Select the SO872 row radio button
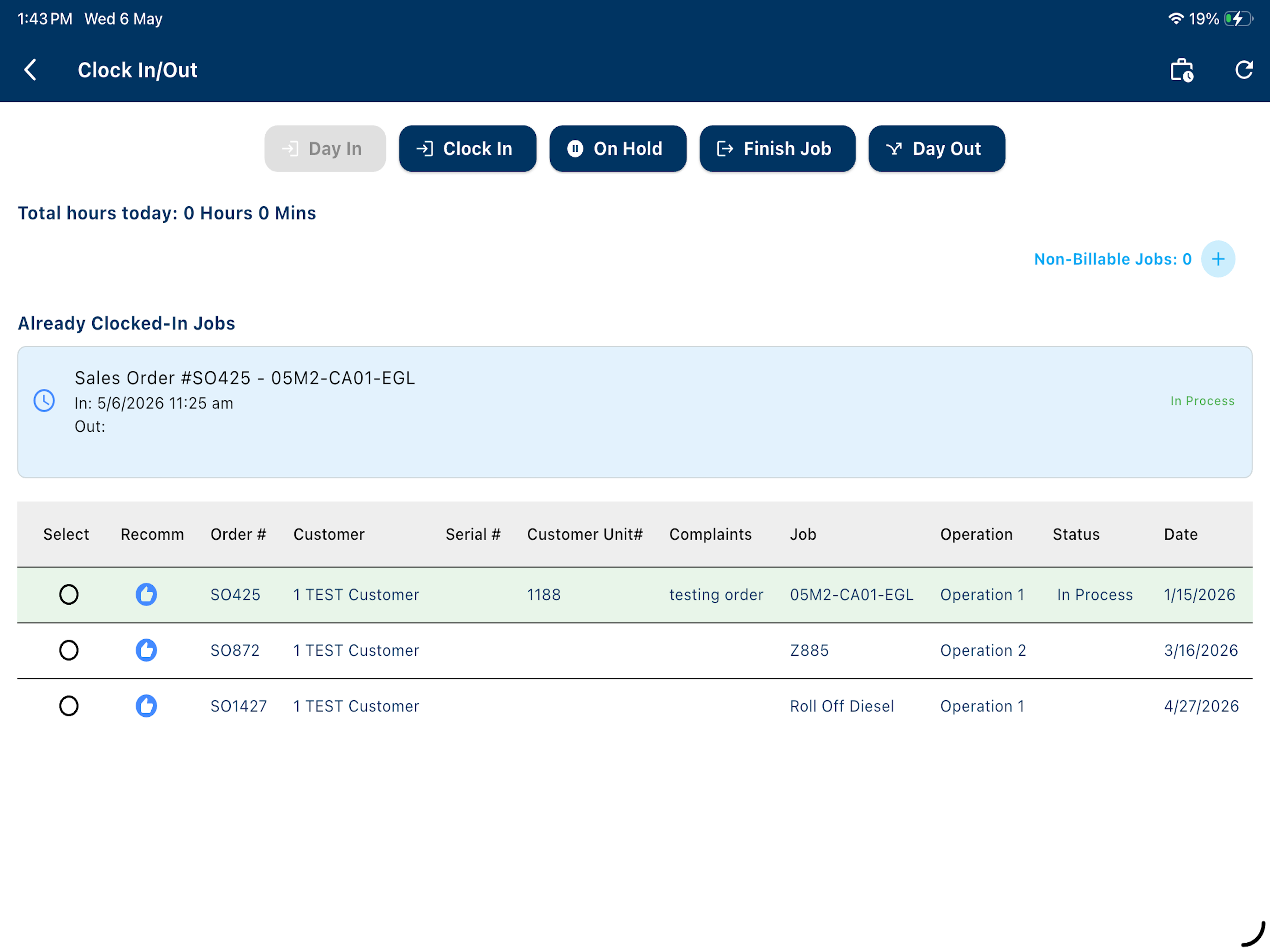This screenshot has width=1270, height=952. (x=69, y=650)
